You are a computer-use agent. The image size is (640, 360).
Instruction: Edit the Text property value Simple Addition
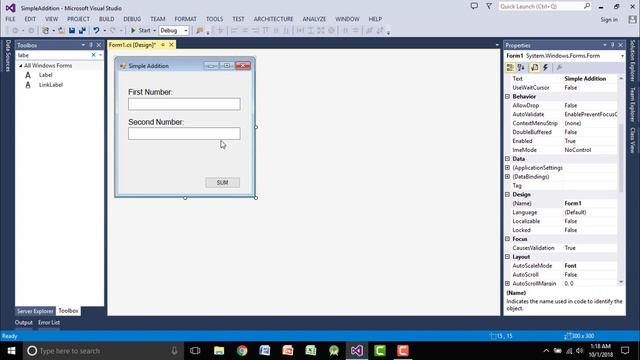590,79
